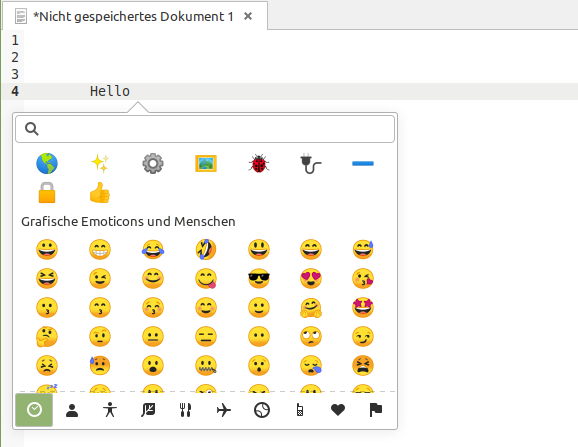This screenshot has height=447, width=578.
Task: Switch to smileys and people category
Action: [72, 410]
